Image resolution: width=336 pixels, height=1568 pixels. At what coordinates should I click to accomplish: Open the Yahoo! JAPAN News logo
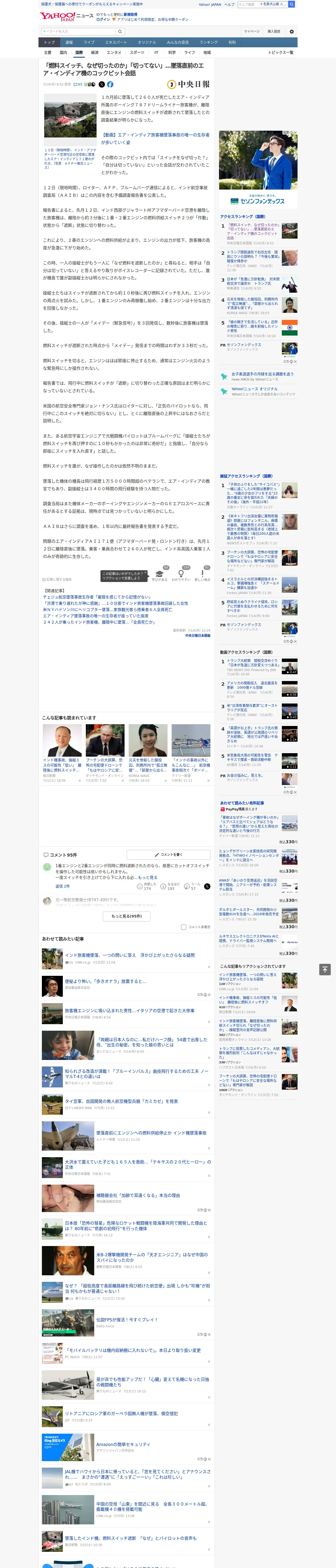click(66, 16)
